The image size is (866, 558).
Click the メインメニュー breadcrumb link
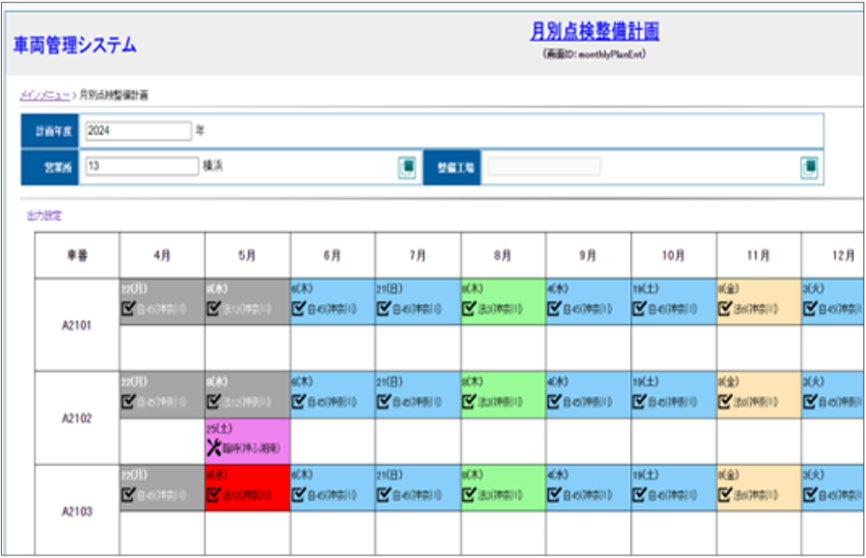tap(45, 94)
